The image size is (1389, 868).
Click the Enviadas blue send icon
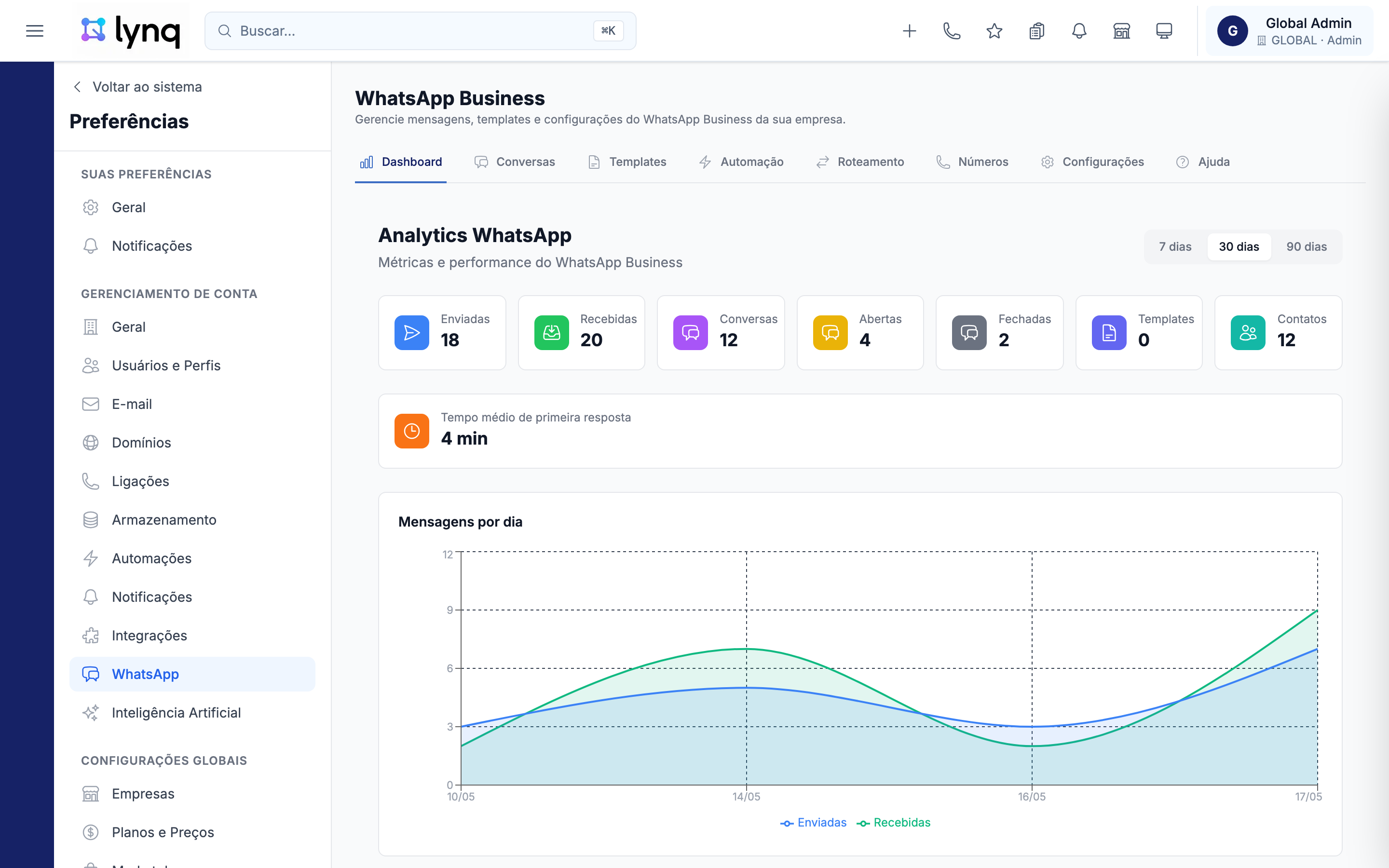point(411,332)
